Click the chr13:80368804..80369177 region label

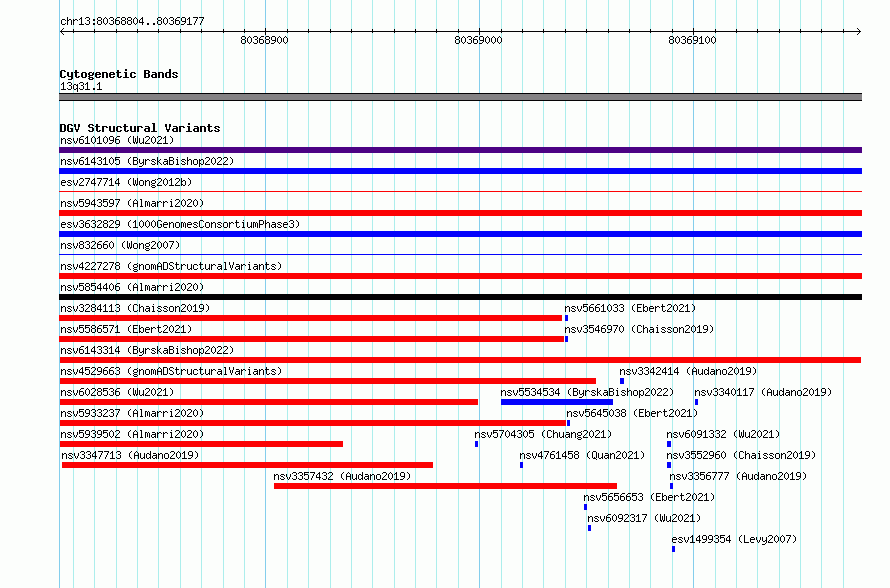(132, 21)
